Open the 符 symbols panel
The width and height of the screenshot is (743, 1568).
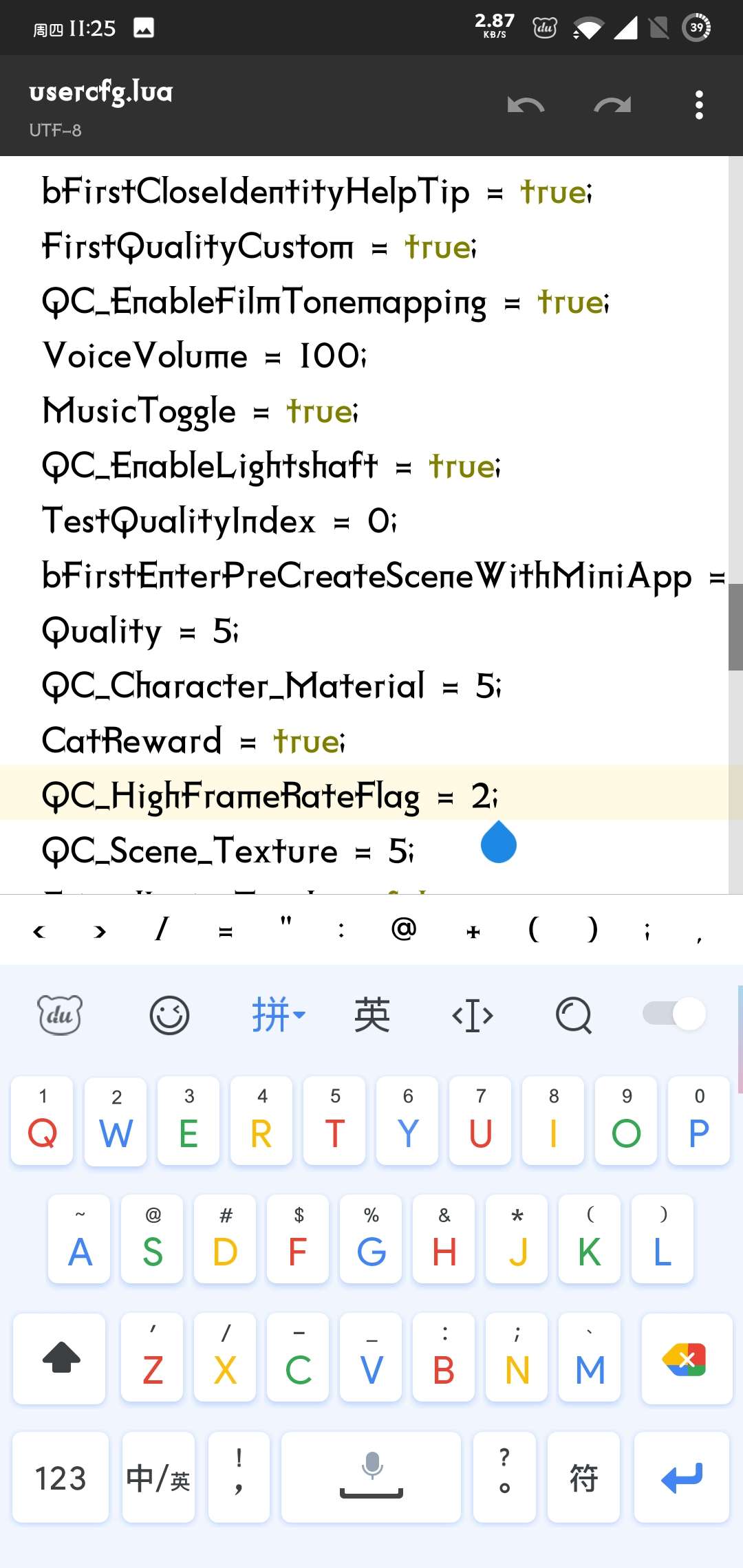click(x=583, y=1477)
